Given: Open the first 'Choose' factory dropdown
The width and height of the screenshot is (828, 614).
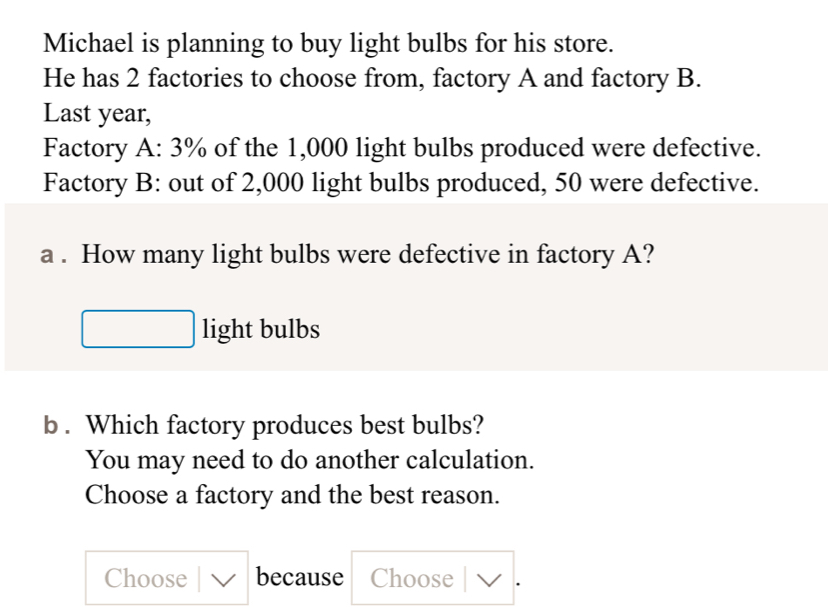Looking at the screenshot, I should (x=166, y=578).
